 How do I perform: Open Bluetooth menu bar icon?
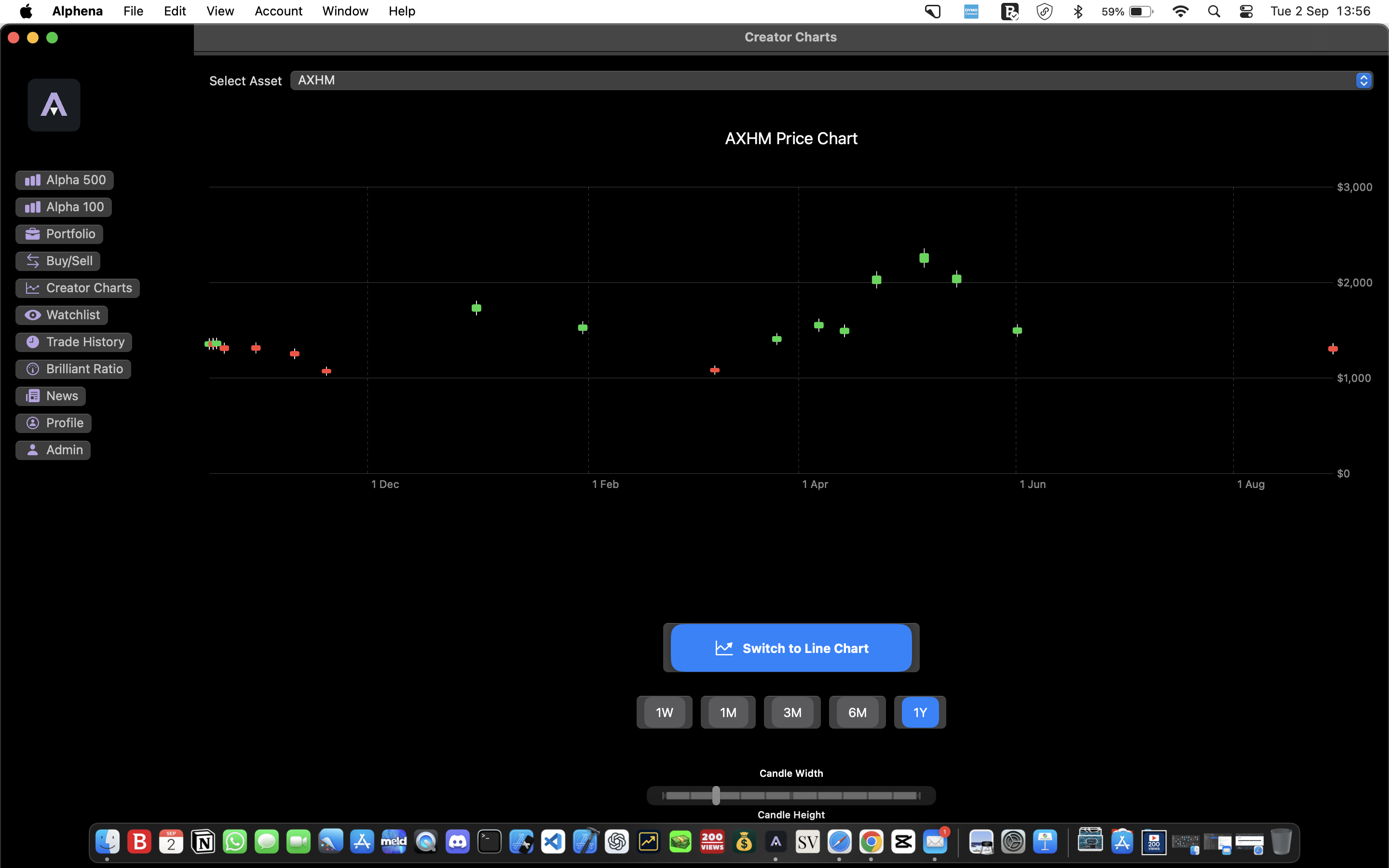pyautogui.click(x=1077, y=11)
